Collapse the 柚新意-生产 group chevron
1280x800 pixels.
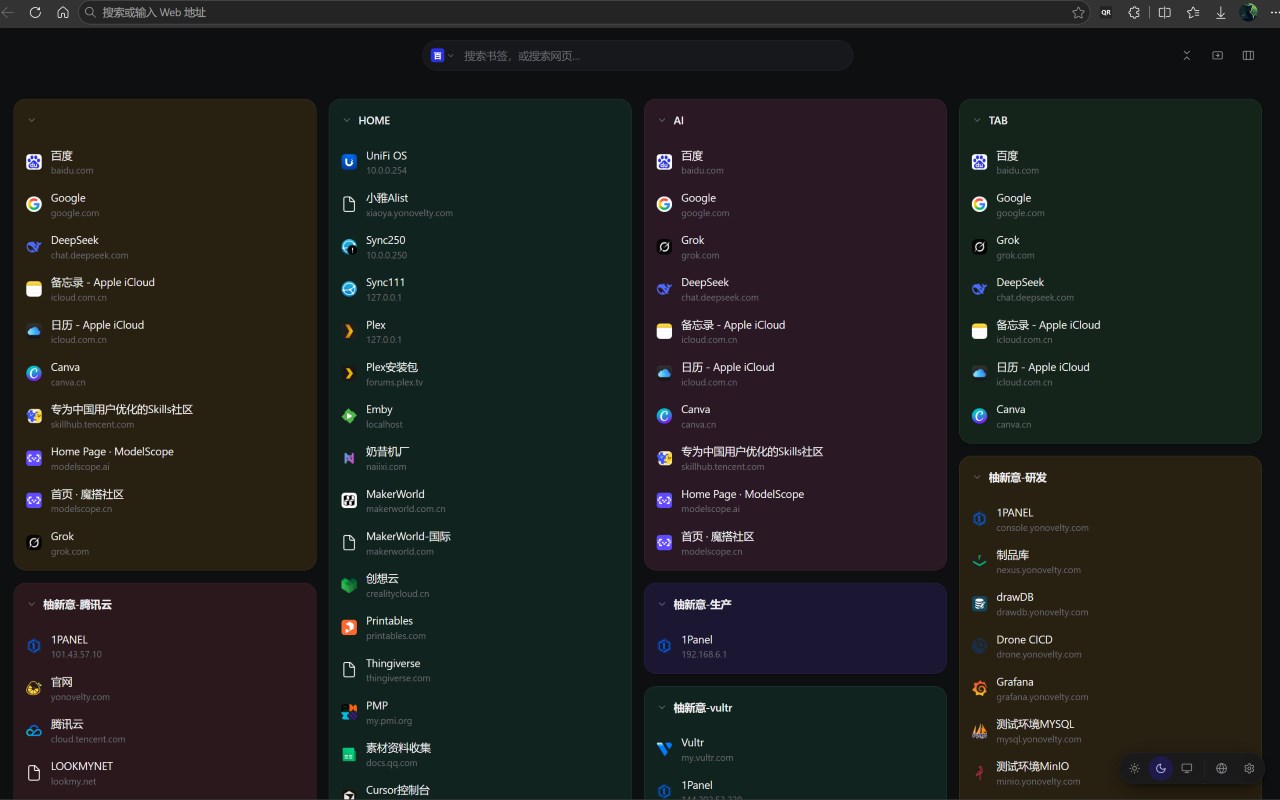tap(662, 604)
